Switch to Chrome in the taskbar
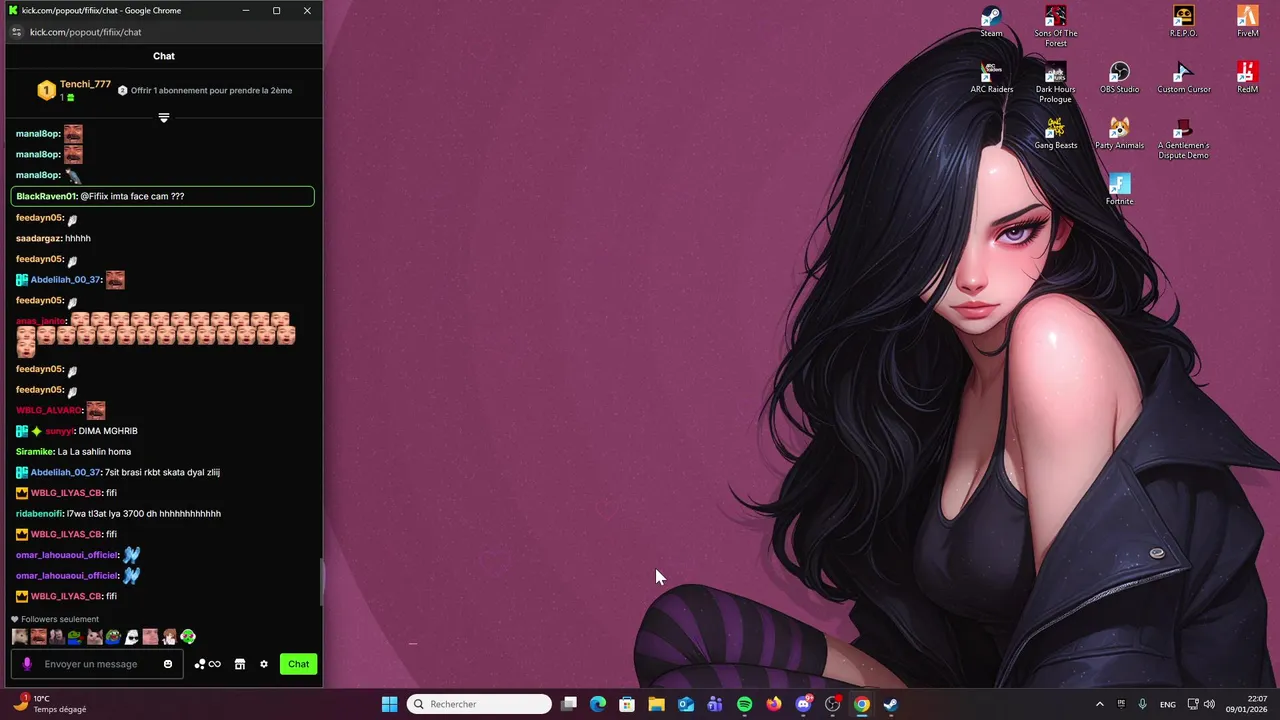The height and width of the screenshot is (720, 1280). [862, 704]
